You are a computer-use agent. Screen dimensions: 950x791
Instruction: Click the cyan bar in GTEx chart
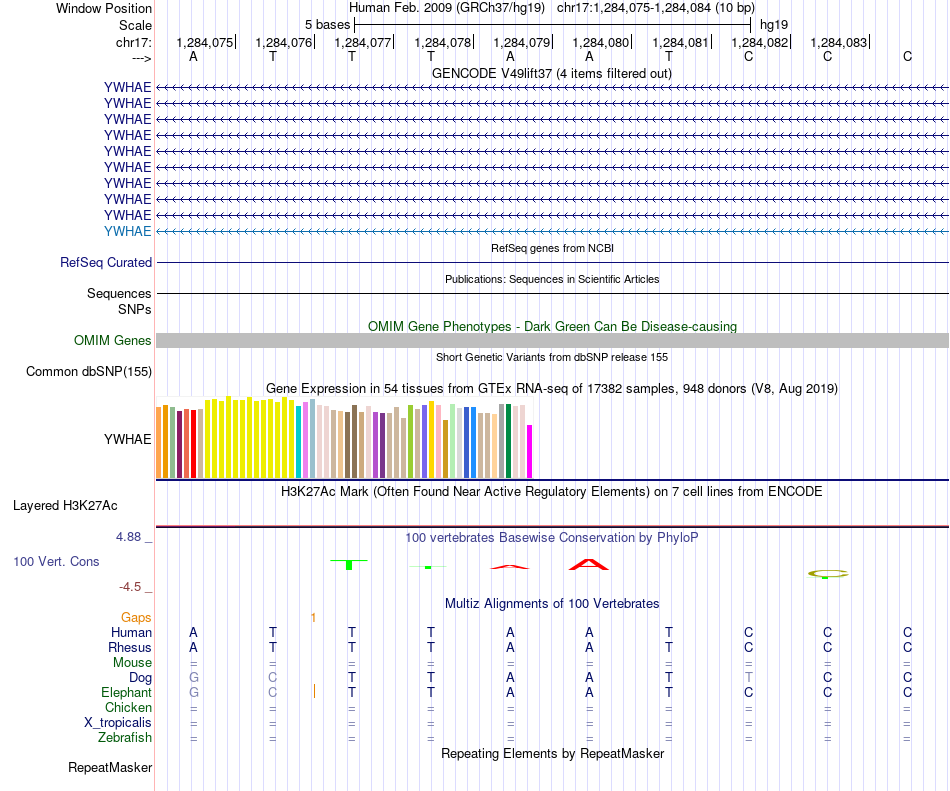coord(299,442)
